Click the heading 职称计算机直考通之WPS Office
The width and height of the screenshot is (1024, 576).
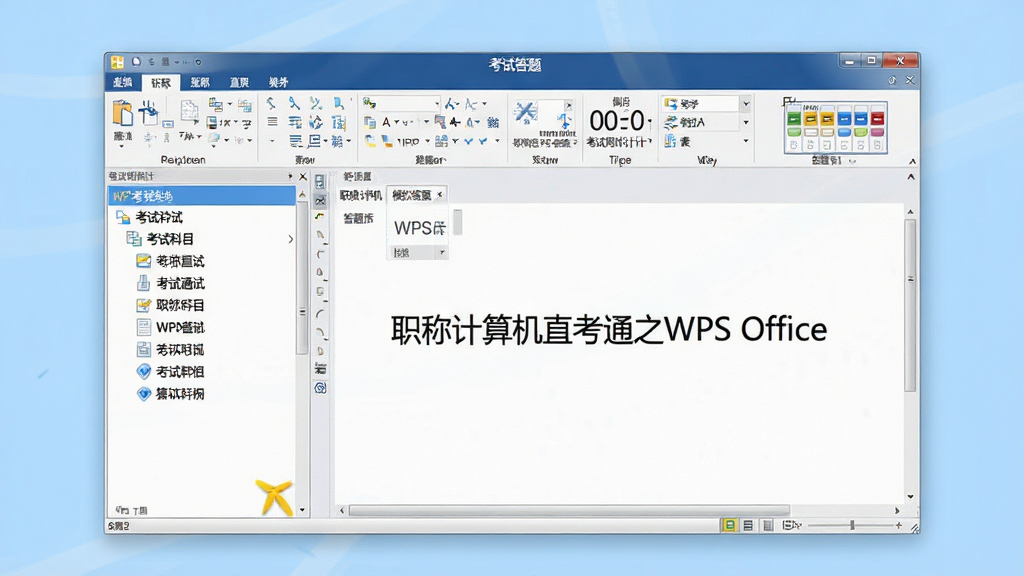[x=609, y=329]
